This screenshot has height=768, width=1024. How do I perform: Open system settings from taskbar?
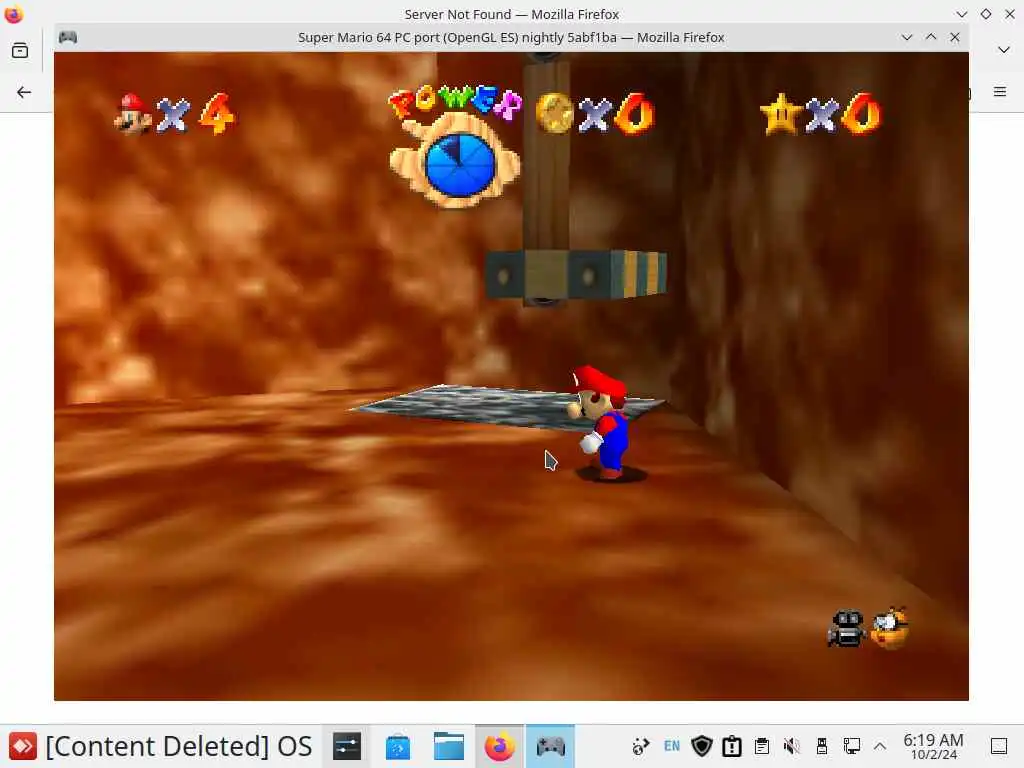(x=347, y=746)
